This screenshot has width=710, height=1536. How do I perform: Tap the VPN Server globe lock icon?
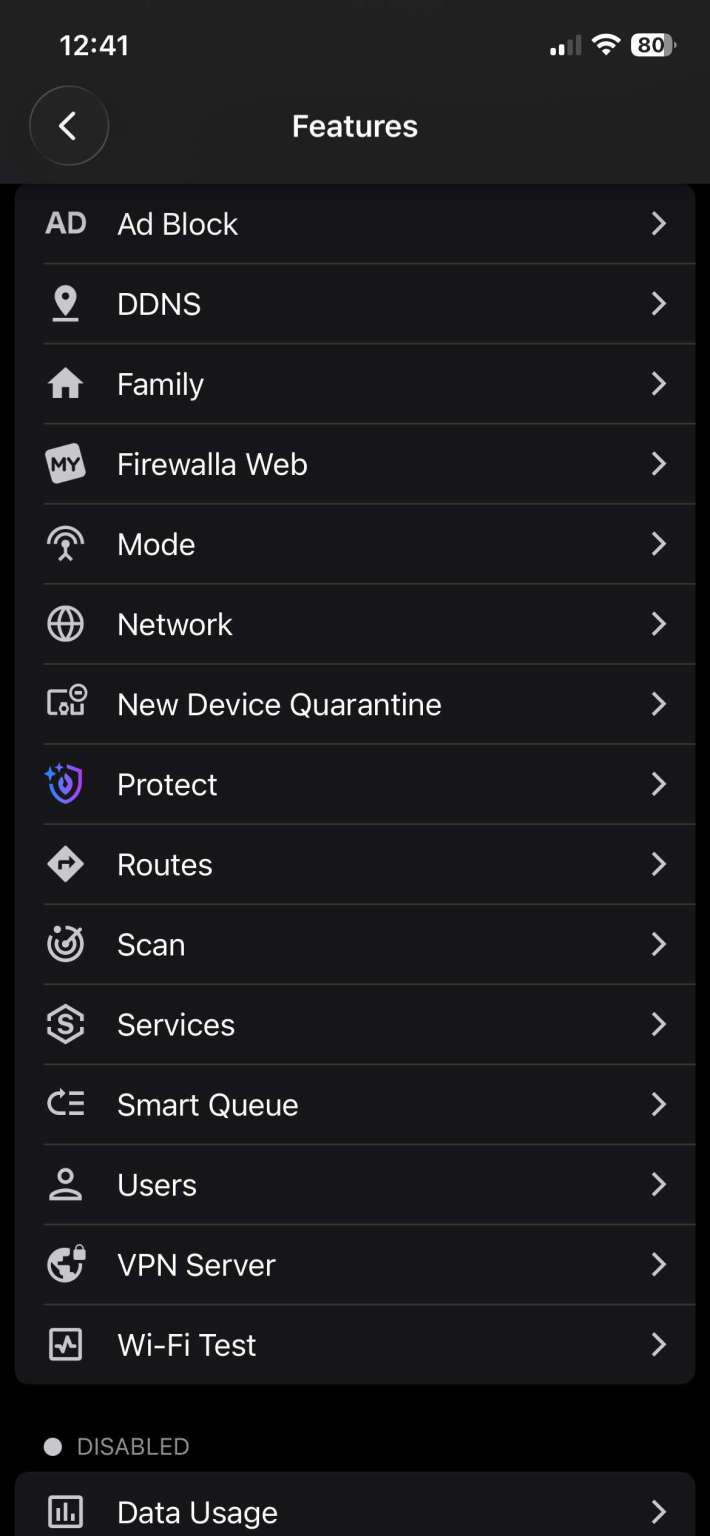[x=65, y=1264]
